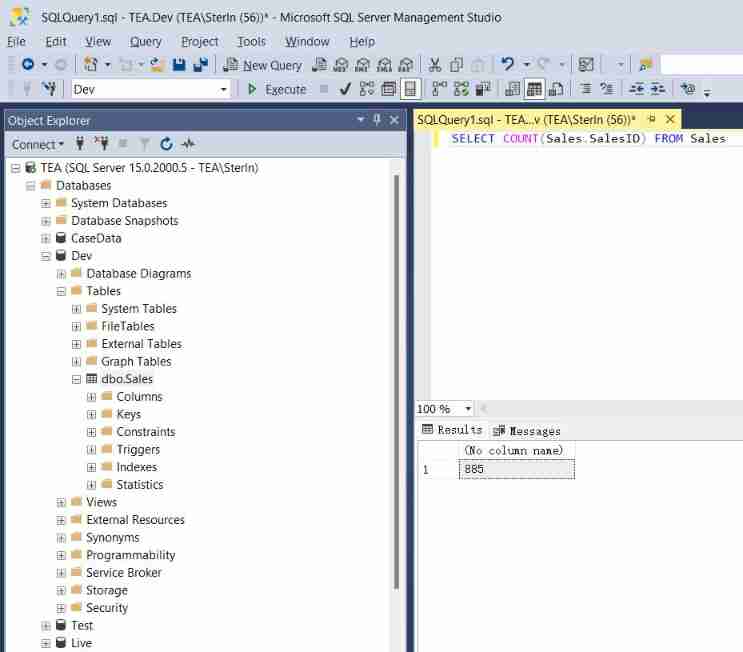Pin the Object Explorer panel
The width and height of the screenshot is (743, 652).
point(377,120)
